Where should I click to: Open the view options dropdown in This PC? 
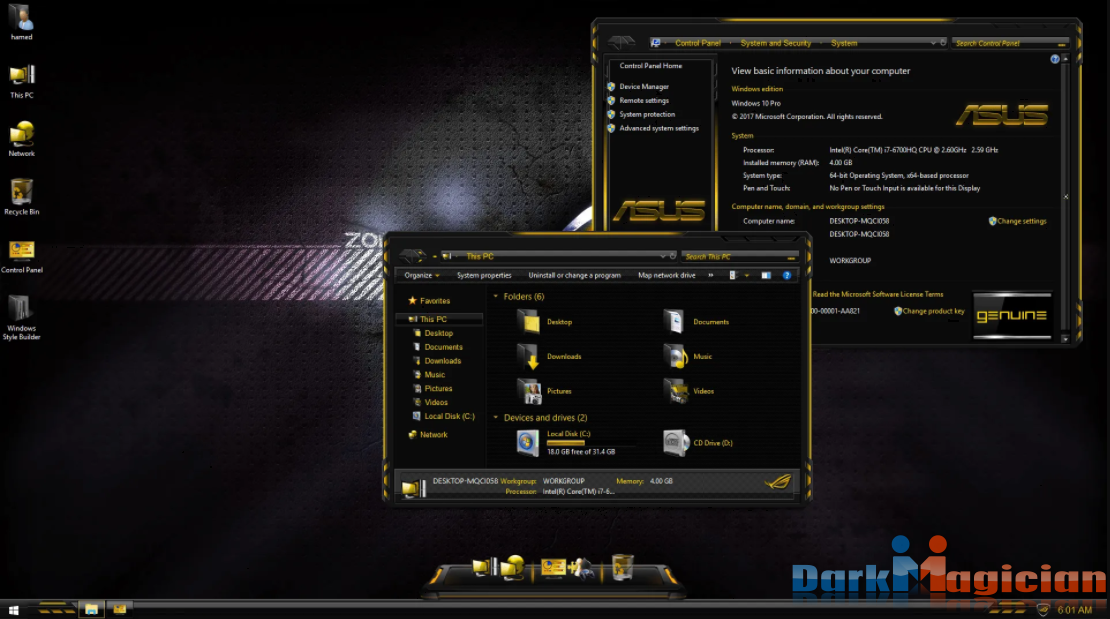pos(747,276)
